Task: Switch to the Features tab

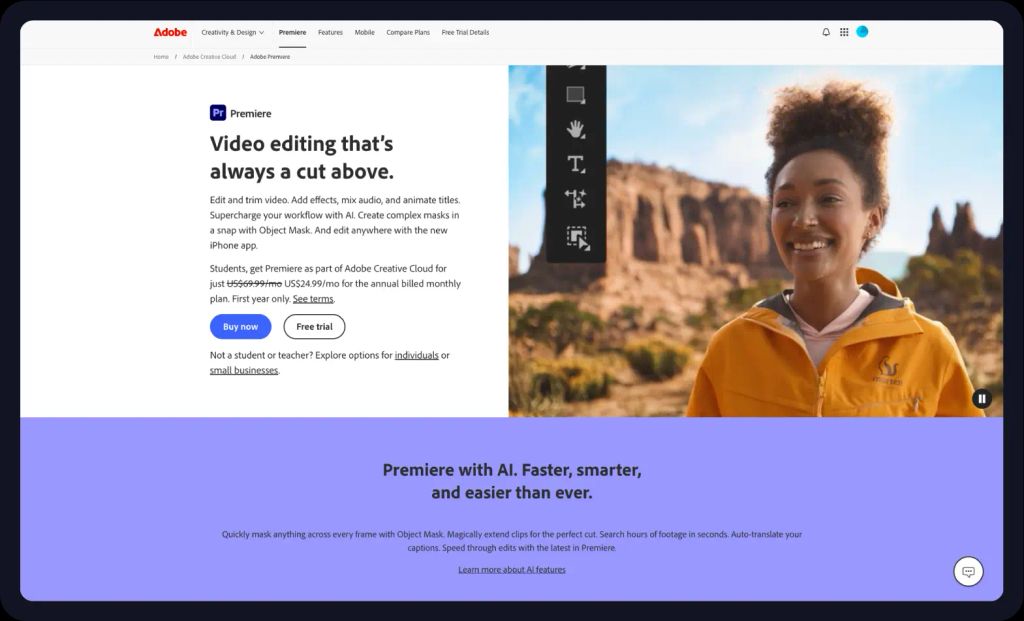Action: pyautogui.click(x=330, y=31)
